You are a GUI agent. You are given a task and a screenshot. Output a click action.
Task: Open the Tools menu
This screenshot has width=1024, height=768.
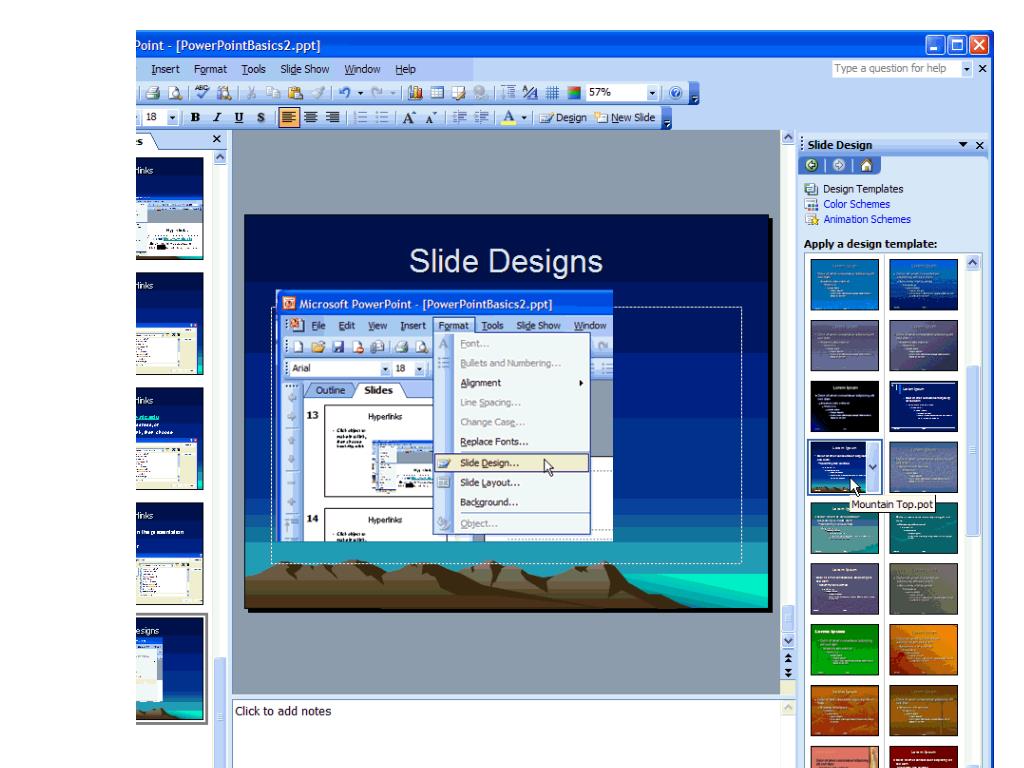[x=253, y=69]
